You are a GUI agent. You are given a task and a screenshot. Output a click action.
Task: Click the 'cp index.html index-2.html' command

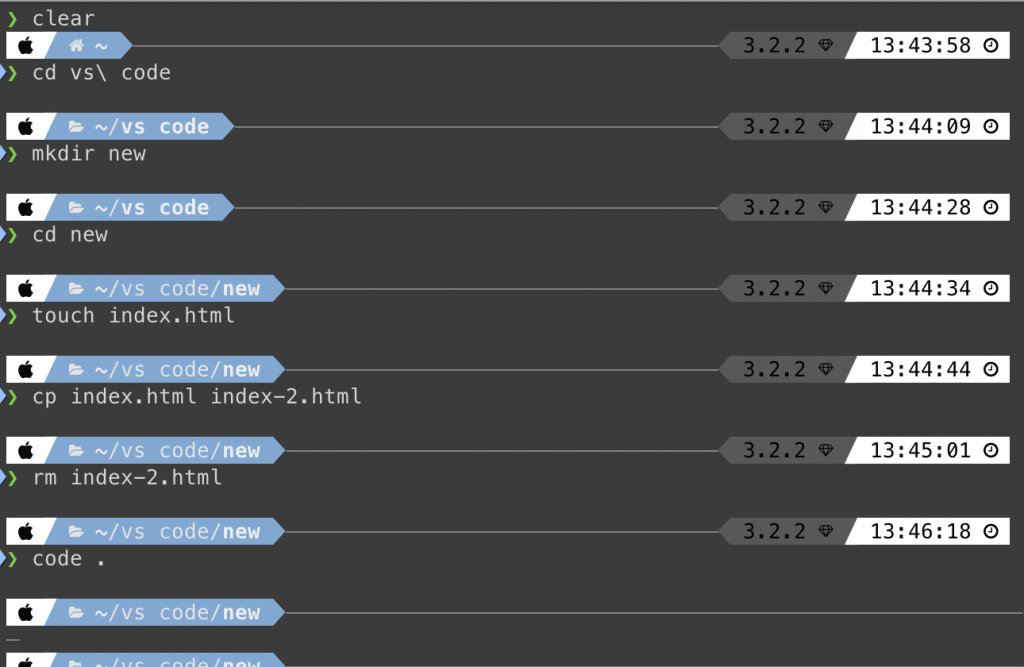197,397
